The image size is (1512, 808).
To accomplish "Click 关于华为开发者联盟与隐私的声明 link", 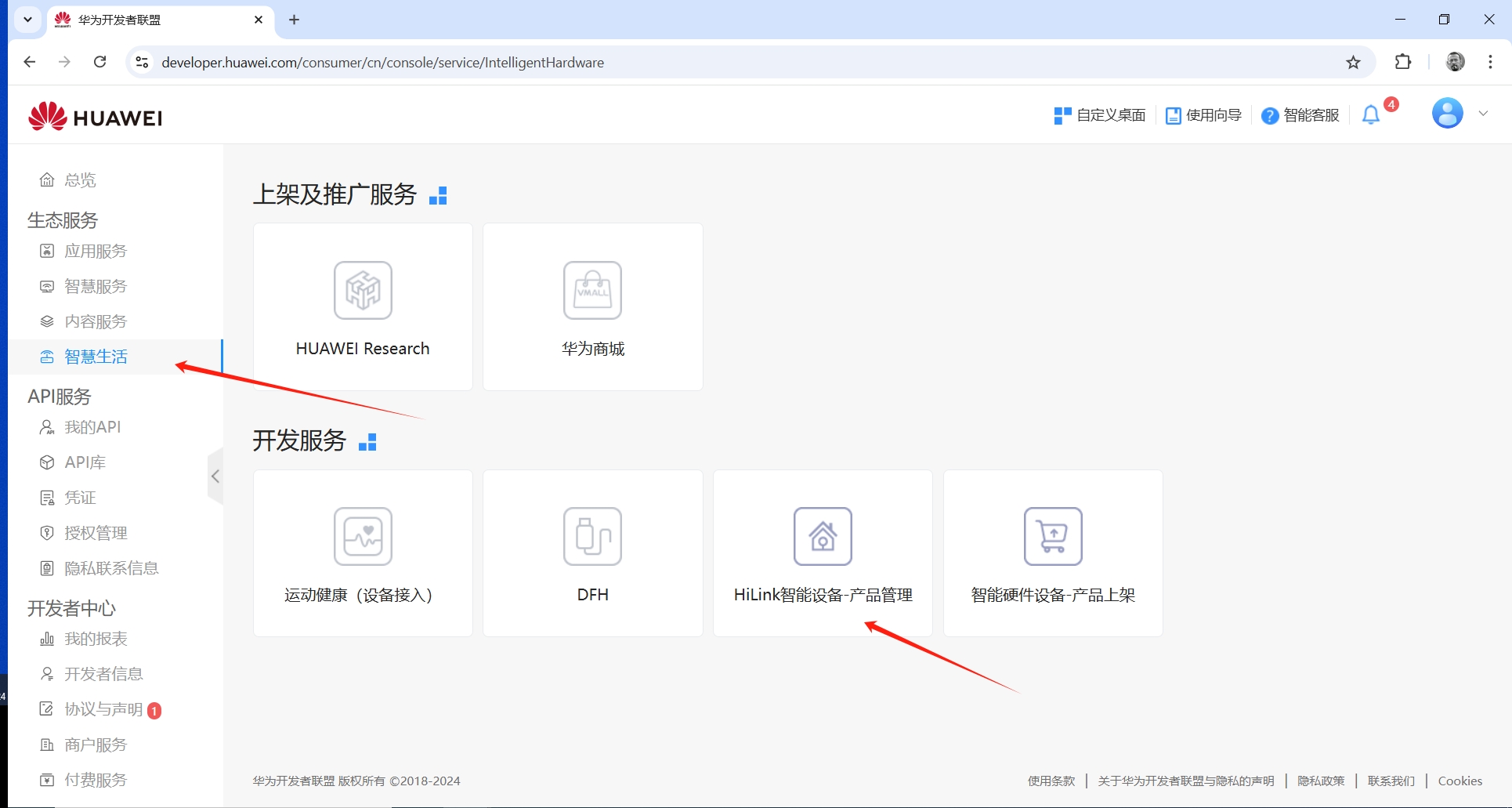I will tap(1186, 781).
